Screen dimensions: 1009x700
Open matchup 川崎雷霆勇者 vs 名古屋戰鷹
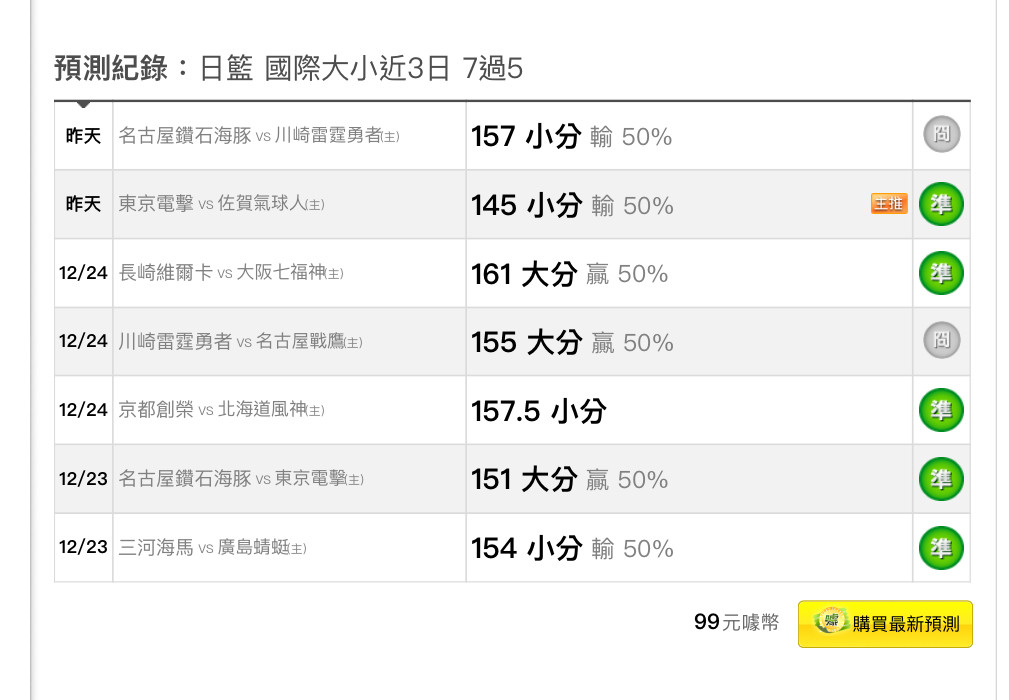click(x=240, y=342)
